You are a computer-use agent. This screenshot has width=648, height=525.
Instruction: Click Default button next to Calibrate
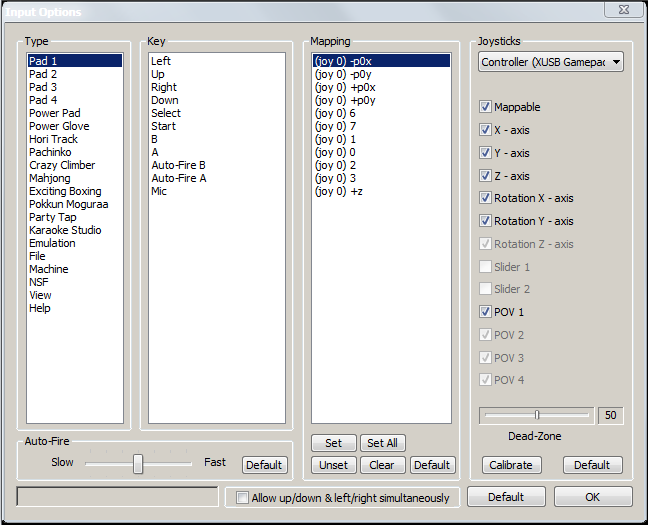592,465
